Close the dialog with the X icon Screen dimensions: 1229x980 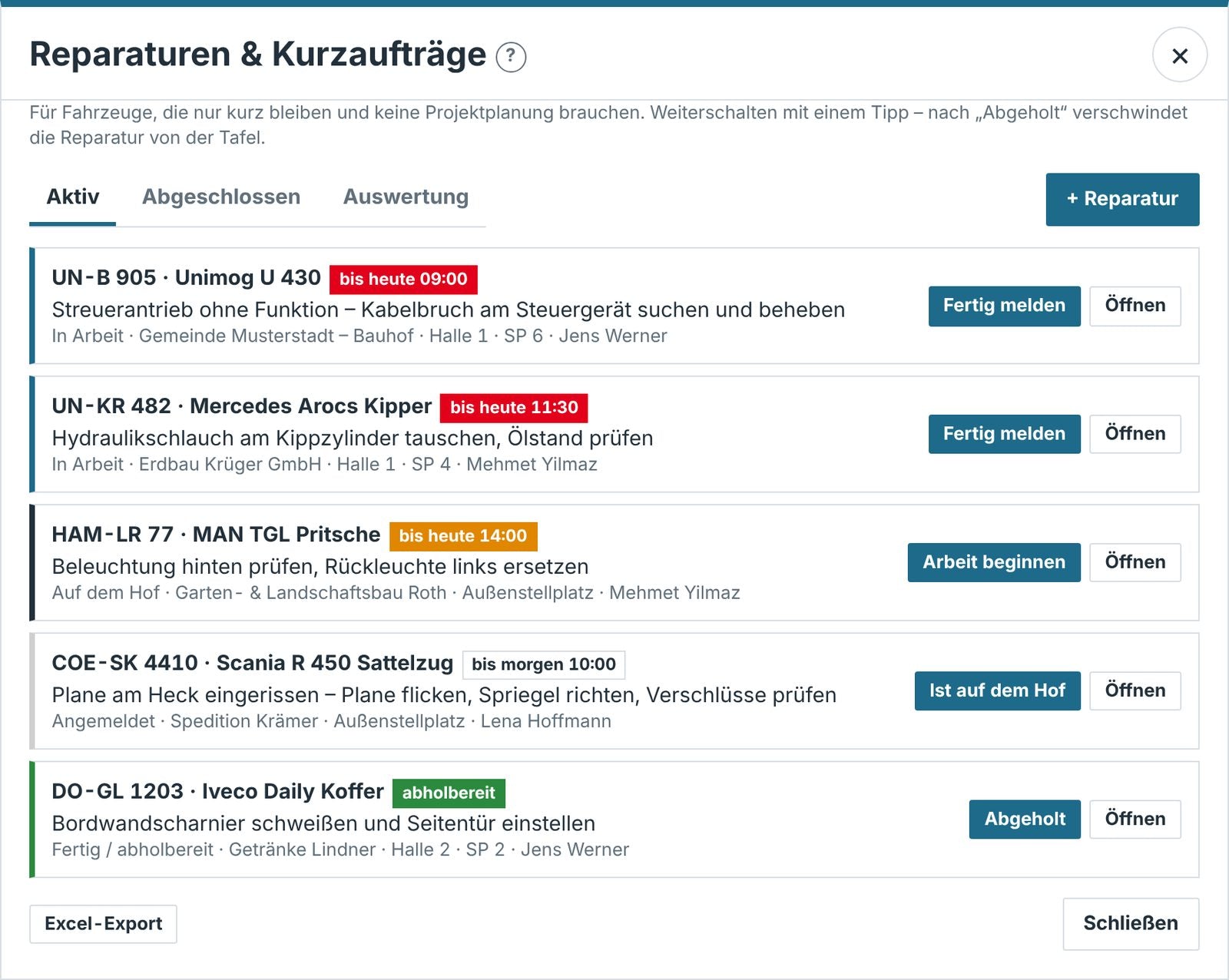pyautogui.click(x=1180, y=55)
